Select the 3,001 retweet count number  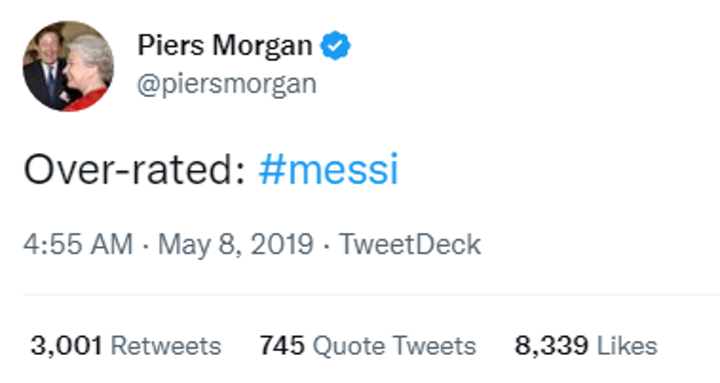click(66, 345)
